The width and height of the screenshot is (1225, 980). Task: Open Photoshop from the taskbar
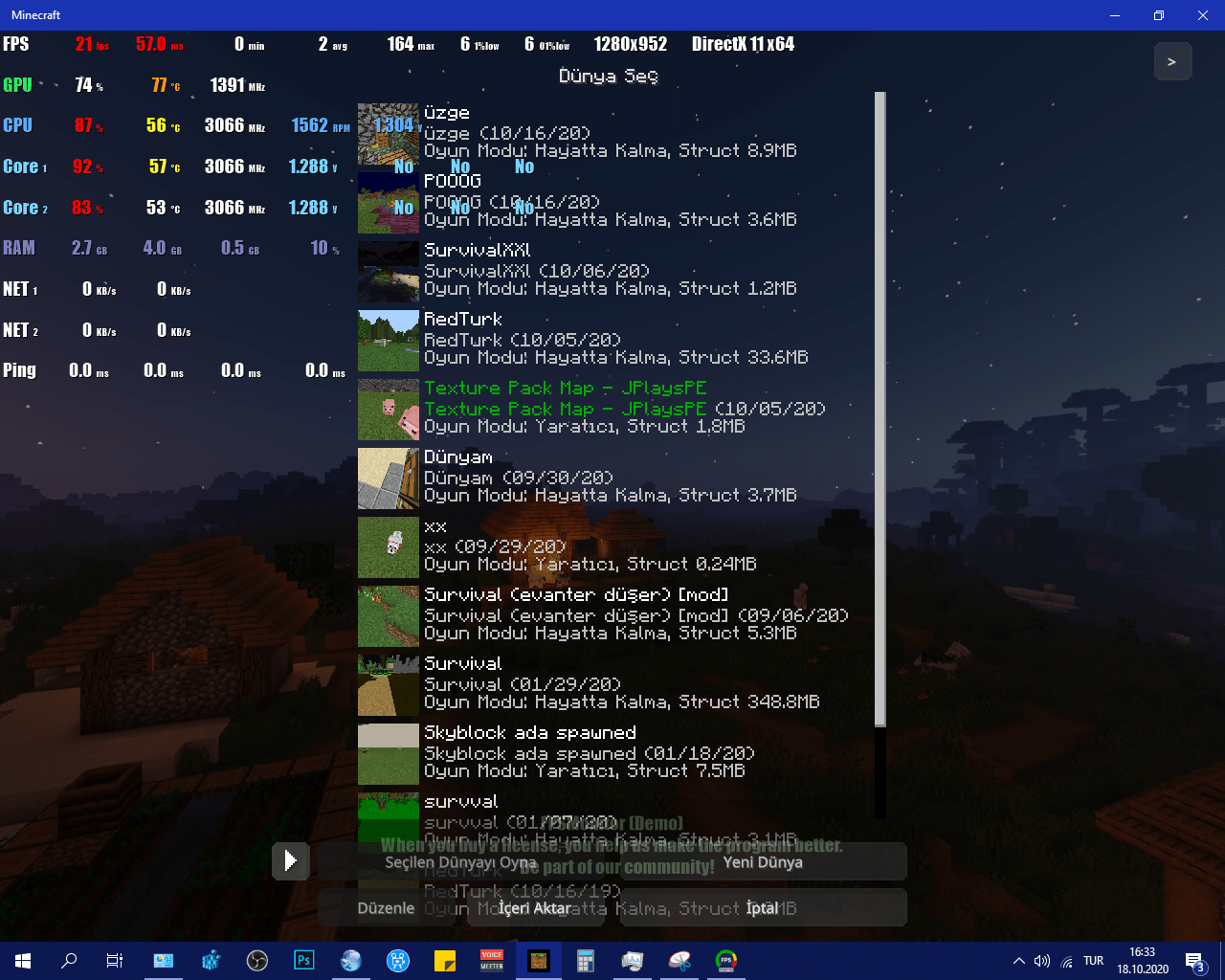tap(304, 961)
